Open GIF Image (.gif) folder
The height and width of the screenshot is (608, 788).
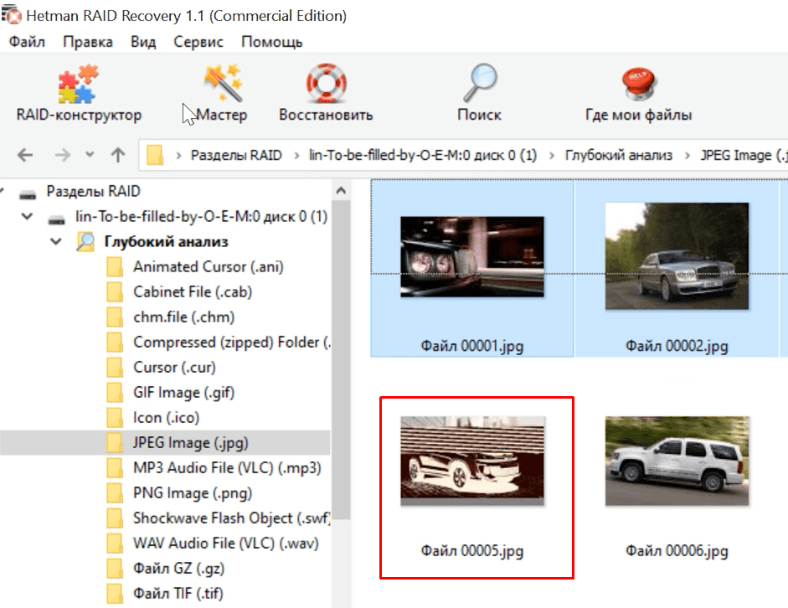coord(184,392)
